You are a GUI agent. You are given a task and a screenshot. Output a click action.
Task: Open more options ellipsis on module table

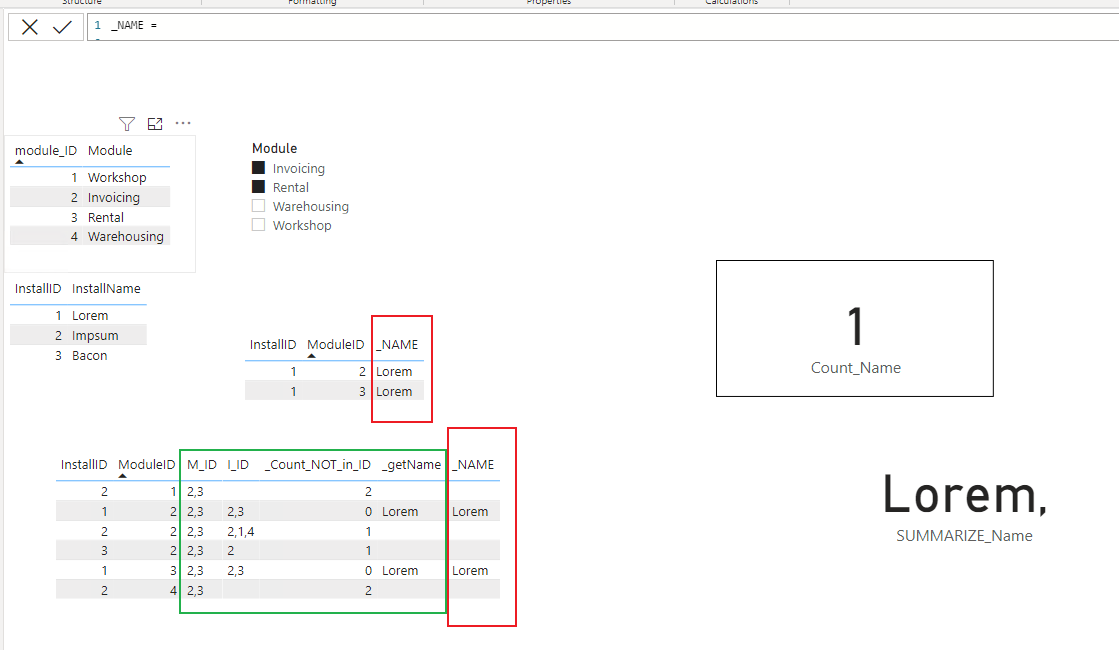183,123
